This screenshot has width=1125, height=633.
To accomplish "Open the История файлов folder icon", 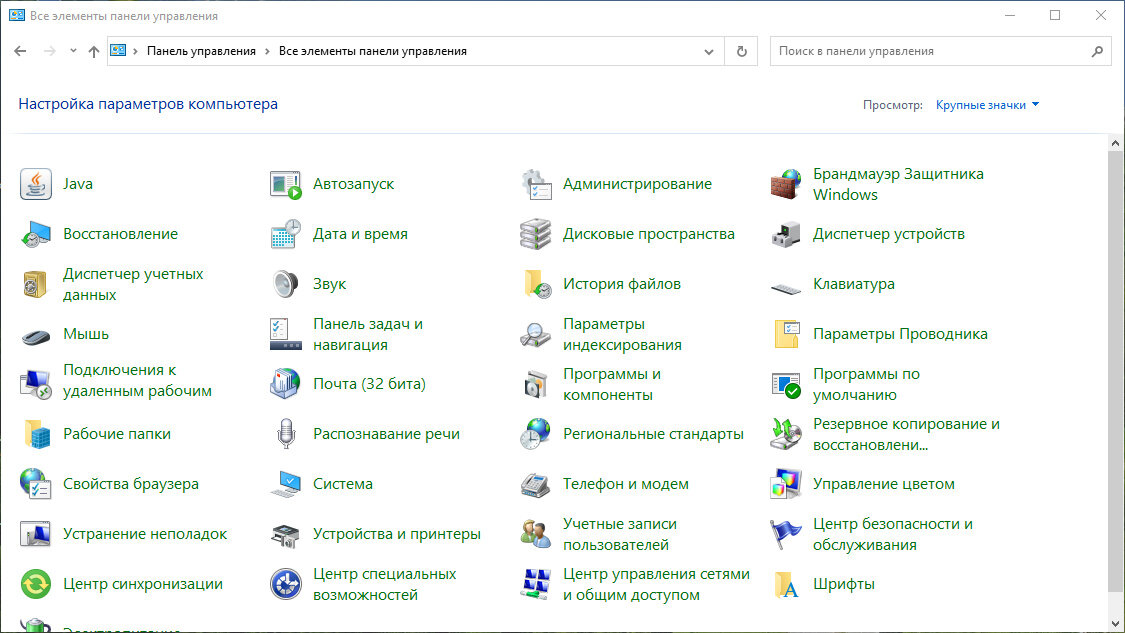I will (536, 284).
